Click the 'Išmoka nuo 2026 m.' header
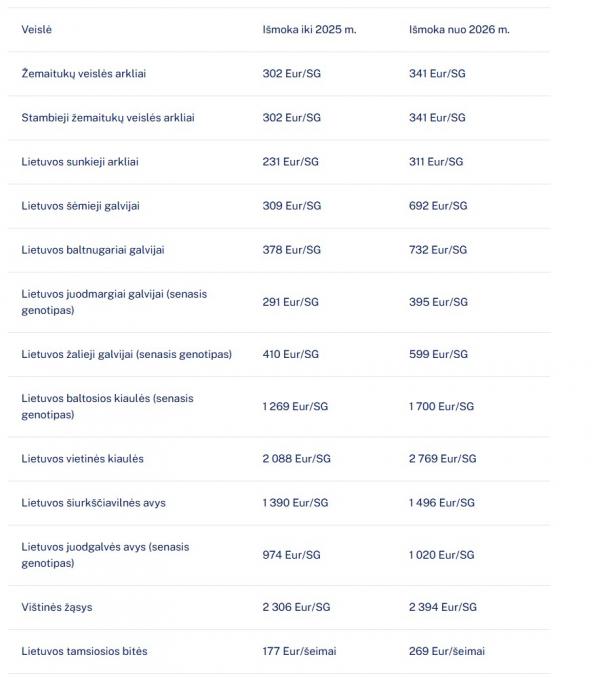Viewport: 600px width, 678px height. 458,30
